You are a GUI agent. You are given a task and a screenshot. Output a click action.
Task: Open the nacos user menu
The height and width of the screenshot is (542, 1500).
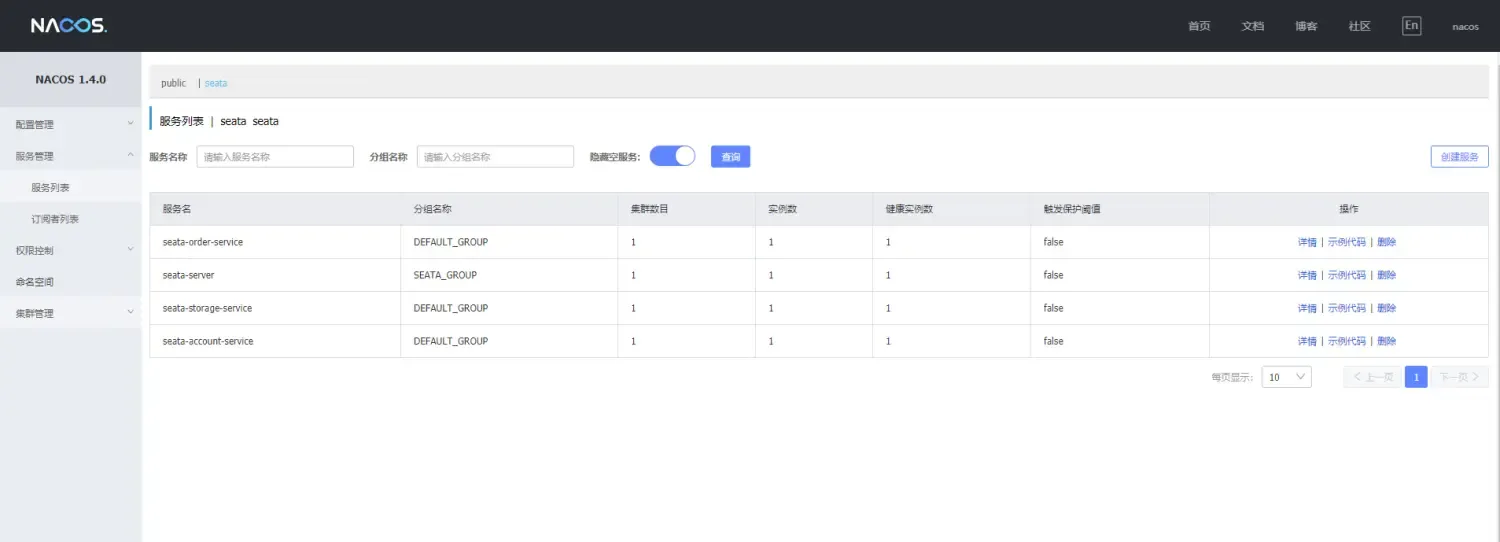point(1465,27)
